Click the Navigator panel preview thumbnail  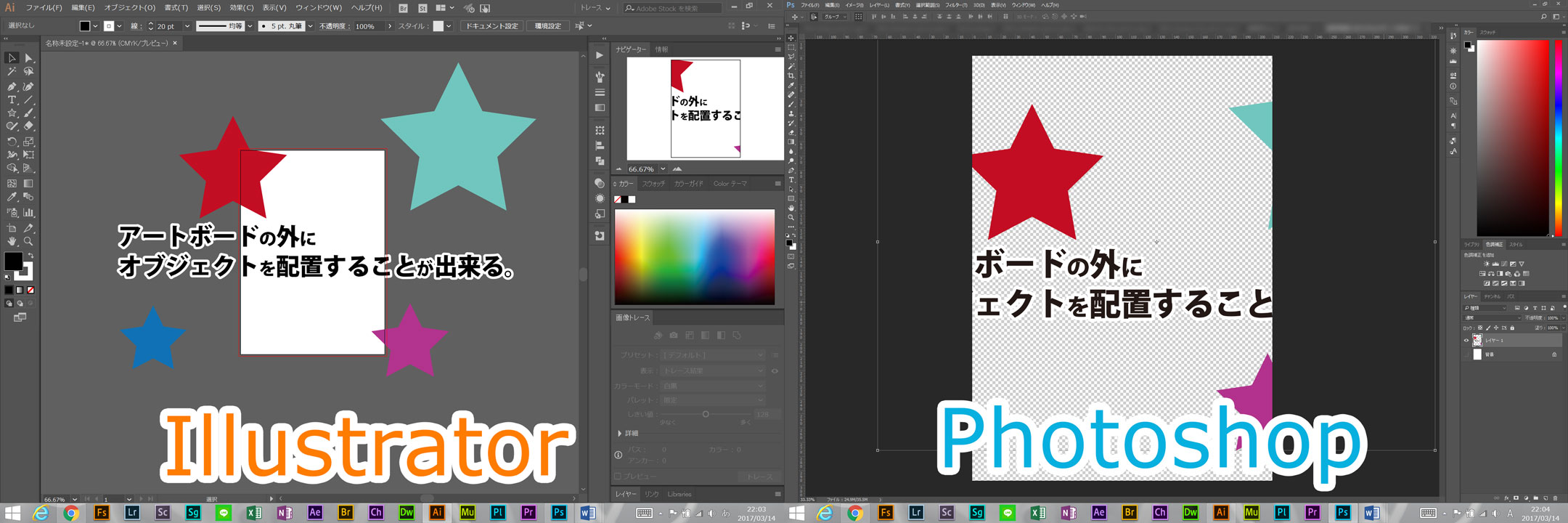[x=705, y=108]
